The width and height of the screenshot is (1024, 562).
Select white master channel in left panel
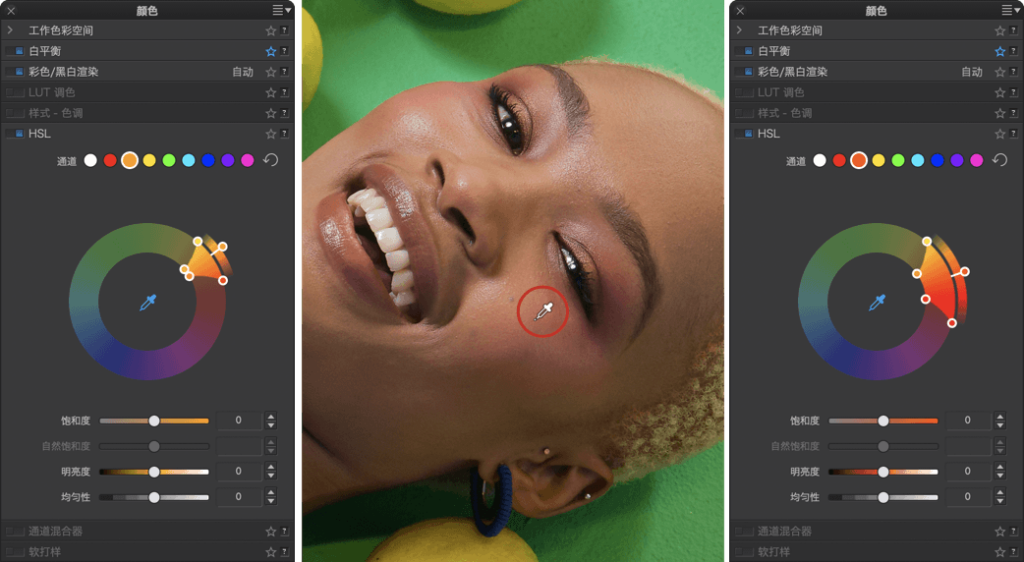point(91,161)
